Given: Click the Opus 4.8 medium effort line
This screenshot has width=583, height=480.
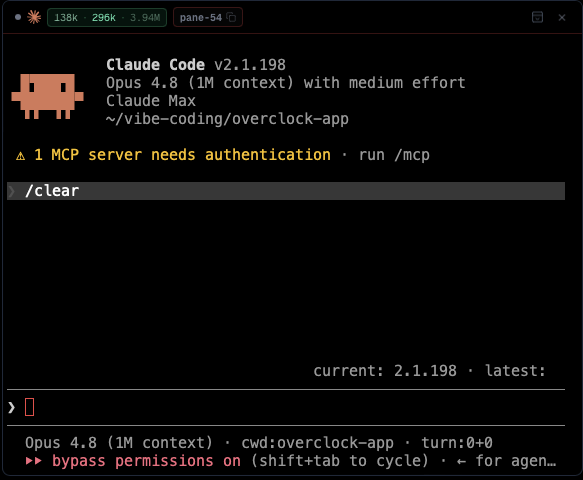Looking at the screenshot, I should [x=286, y=83].
